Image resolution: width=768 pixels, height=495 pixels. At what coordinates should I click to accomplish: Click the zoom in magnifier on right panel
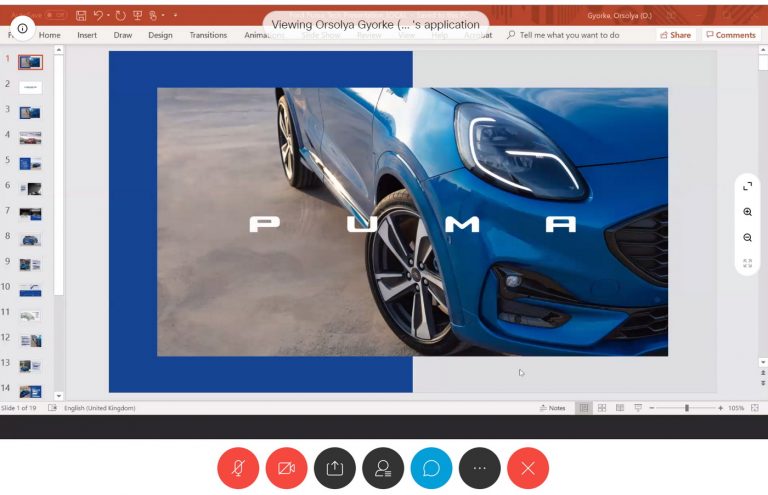click(x=747, y=212)
